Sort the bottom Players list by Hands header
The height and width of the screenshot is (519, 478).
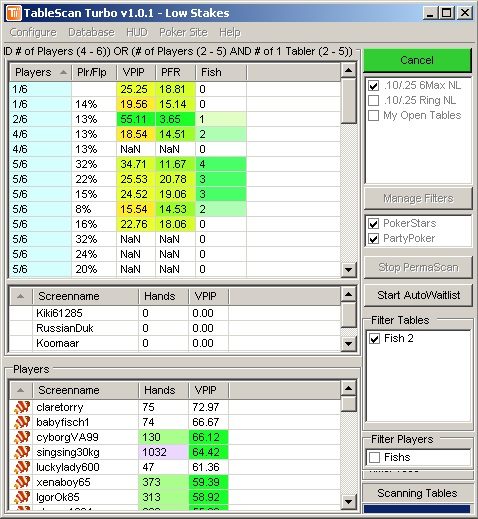coord(163,390)
